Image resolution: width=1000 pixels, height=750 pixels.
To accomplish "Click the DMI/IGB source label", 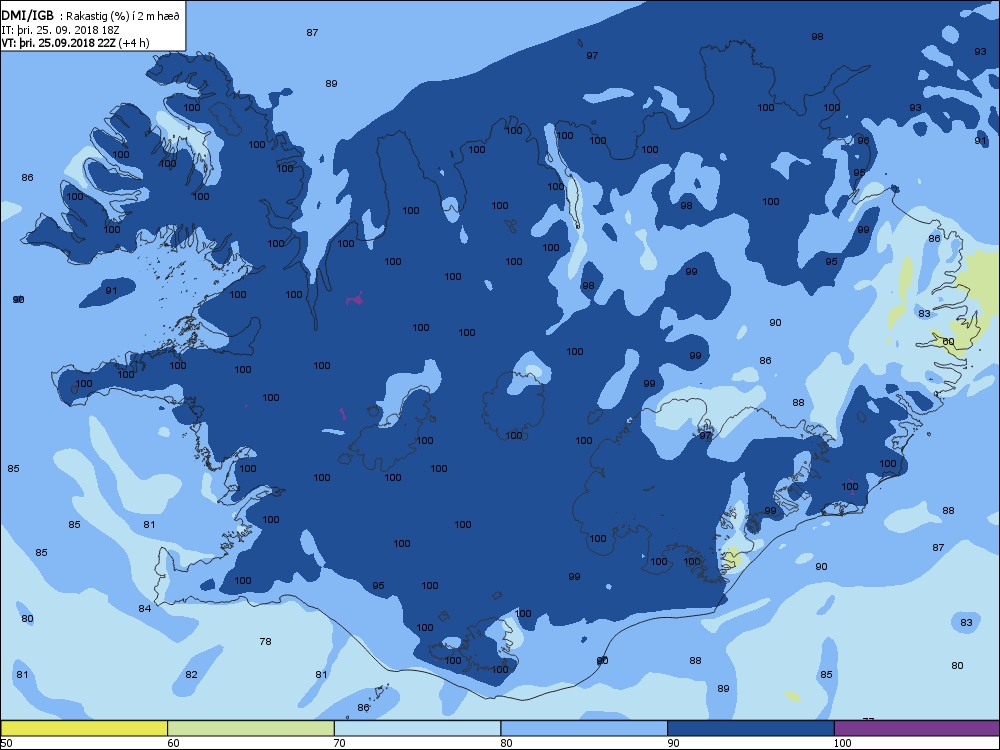I will click(x=27, y=16).
